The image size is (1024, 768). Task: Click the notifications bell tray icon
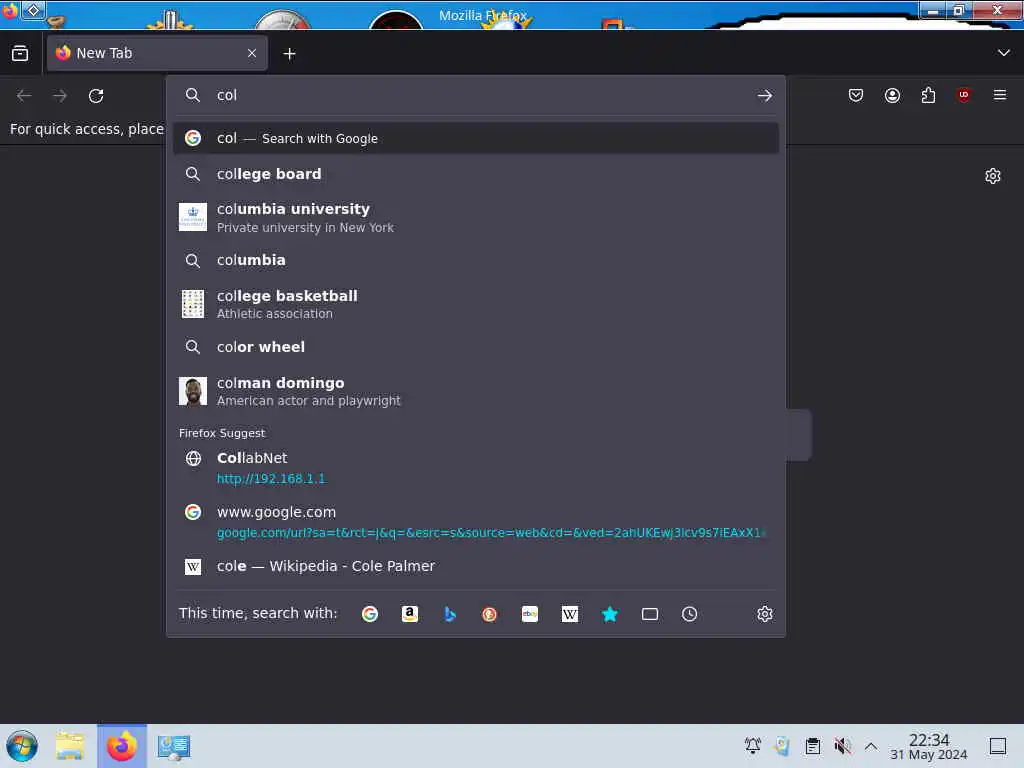[x=752, y=746]
